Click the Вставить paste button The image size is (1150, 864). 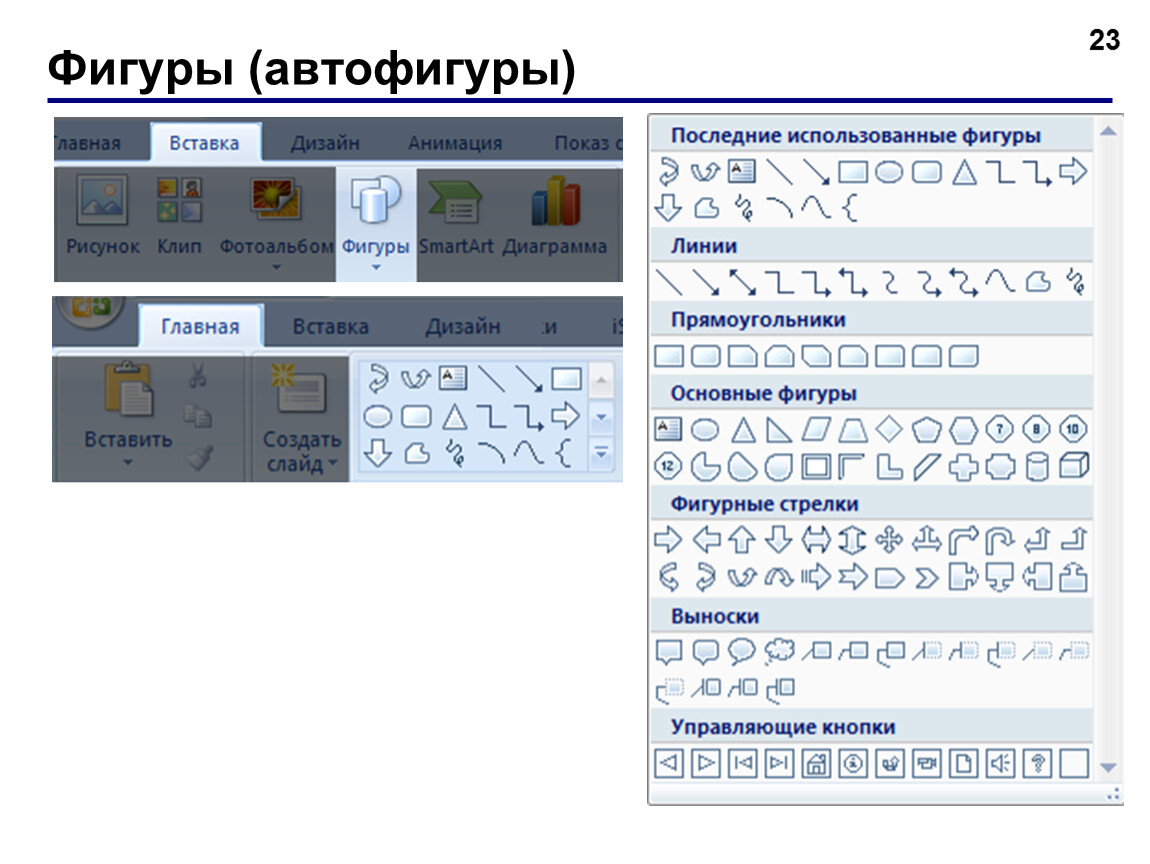pos(128,403)
